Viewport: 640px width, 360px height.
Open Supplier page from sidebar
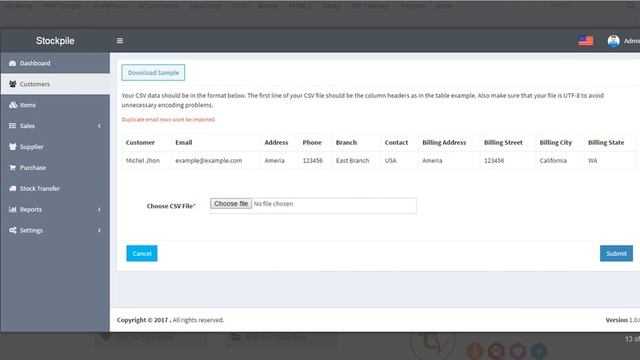coord(55,147)
